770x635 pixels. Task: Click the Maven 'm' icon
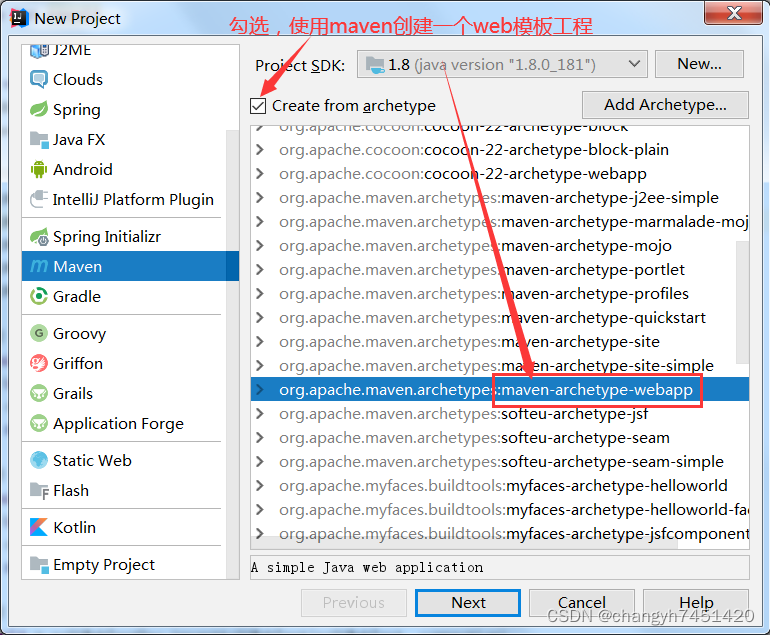(x=39, y=266)
